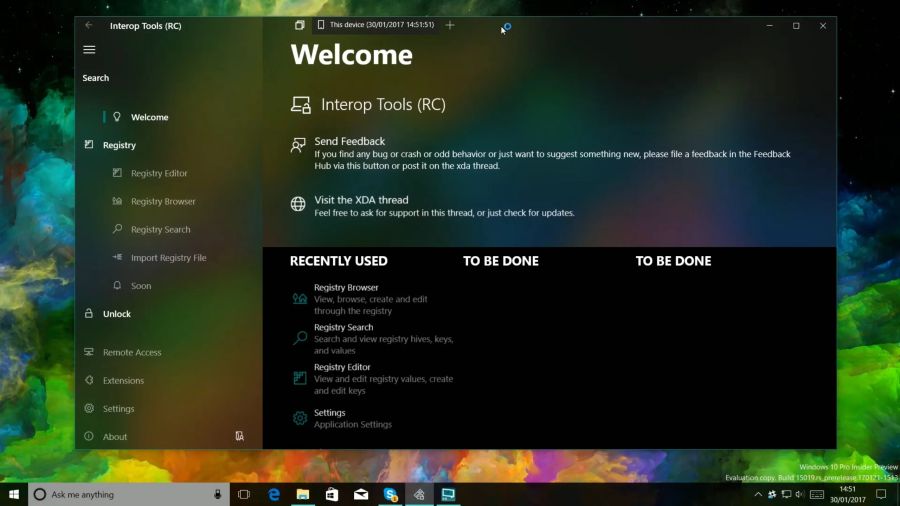
Task: Click Visit the XDA thread link
Action: click(361, 200)
